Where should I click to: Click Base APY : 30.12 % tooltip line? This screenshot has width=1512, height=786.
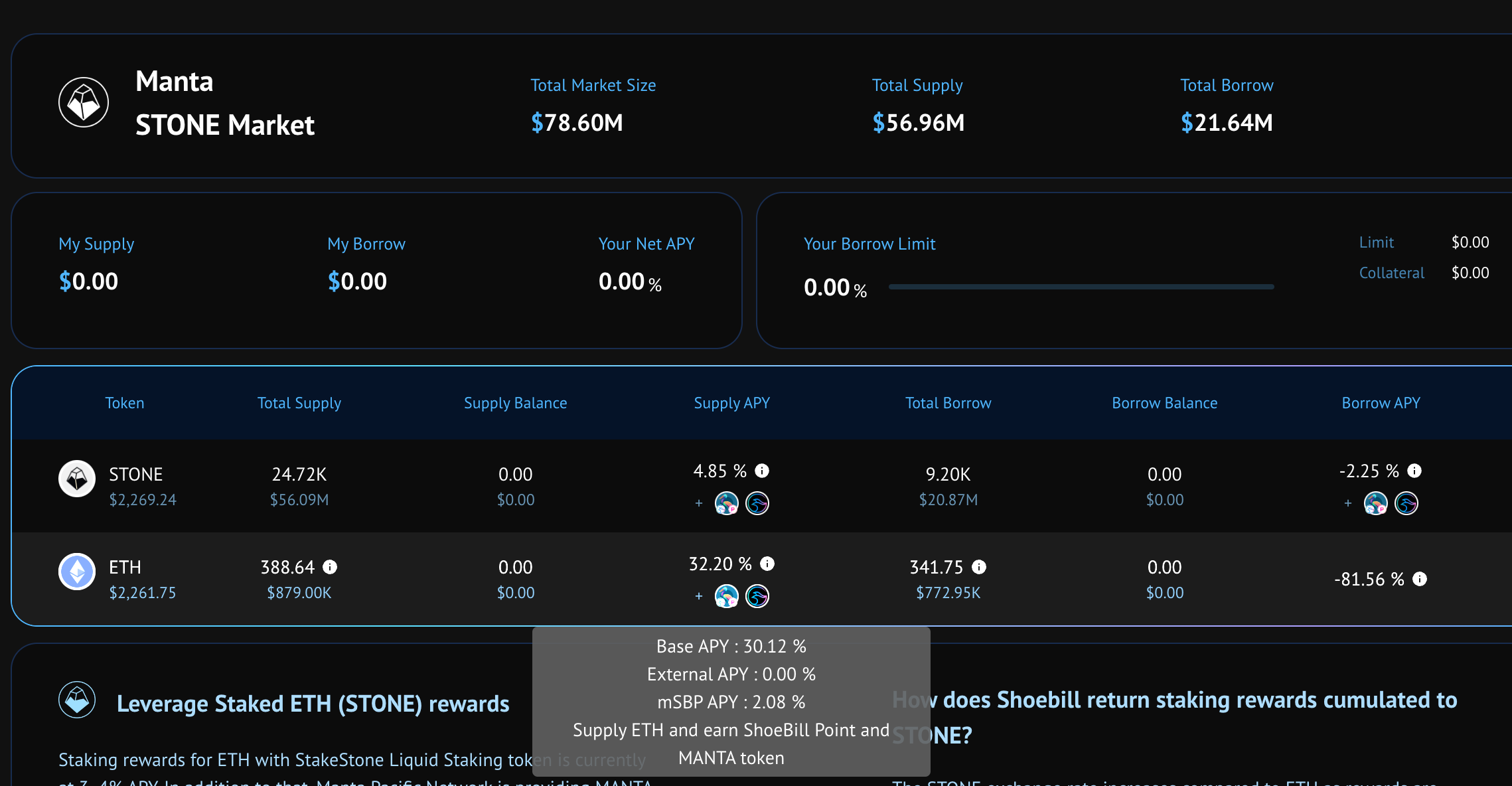(x=731, y=647)
